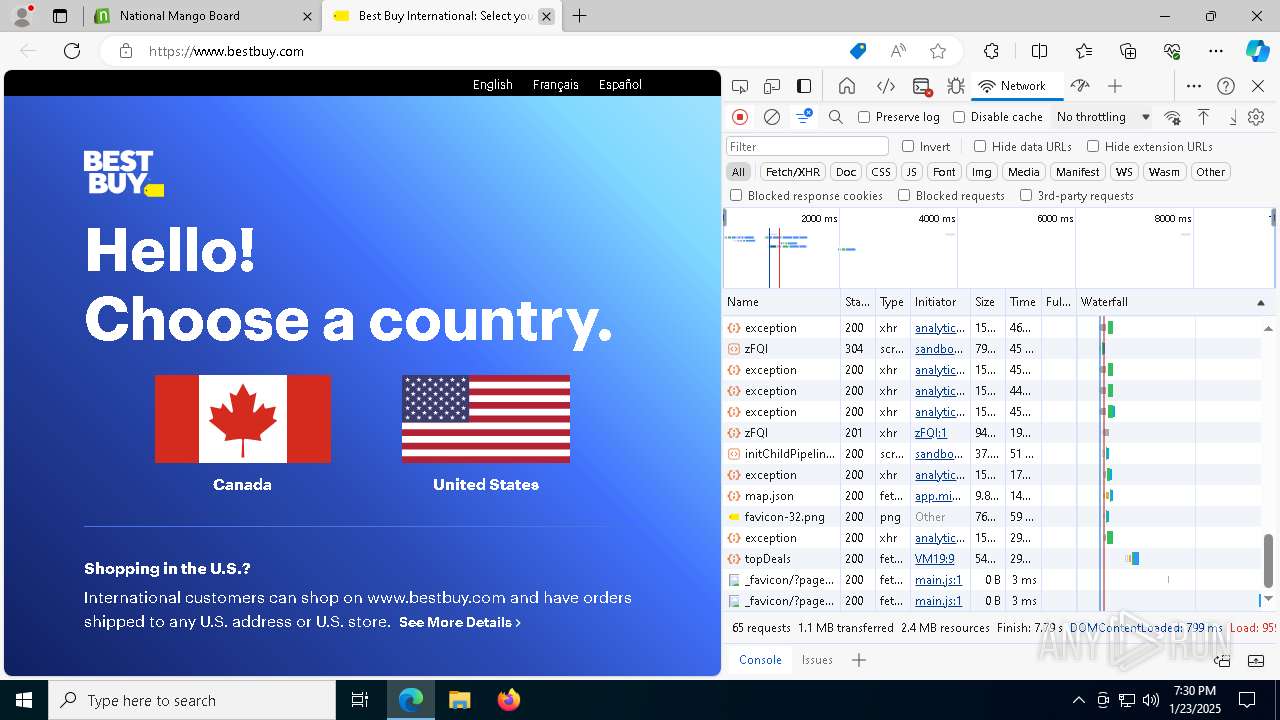1280x720 pixels.
Task: Add more tools with the plus icon
Action: coord(1115,86)
